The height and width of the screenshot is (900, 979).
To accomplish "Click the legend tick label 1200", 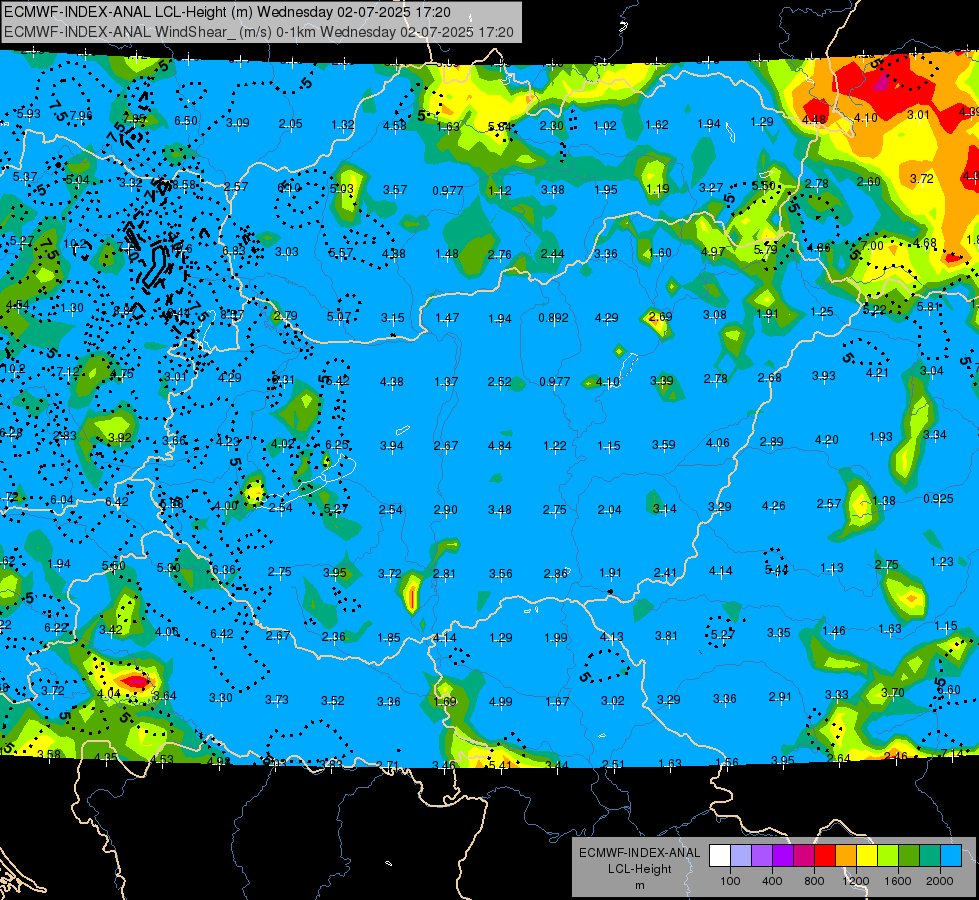I will click(x=856, y=881).
